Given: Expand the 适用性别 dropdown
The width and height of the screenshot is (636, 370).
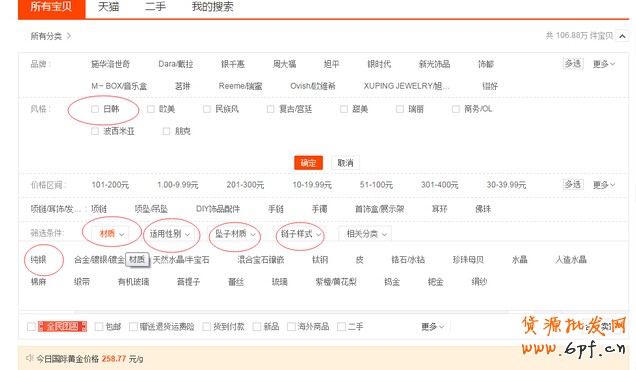Looking at the screenshot, I should click(169, 234).
